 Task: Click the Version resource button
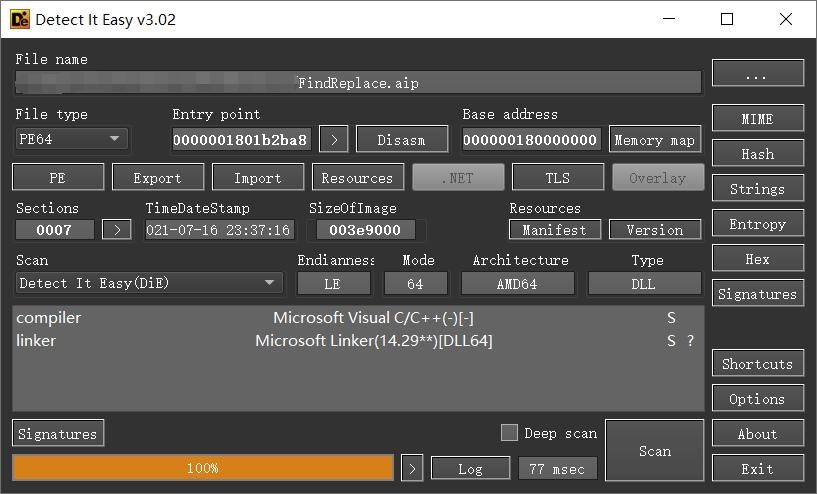click(655, 230)
